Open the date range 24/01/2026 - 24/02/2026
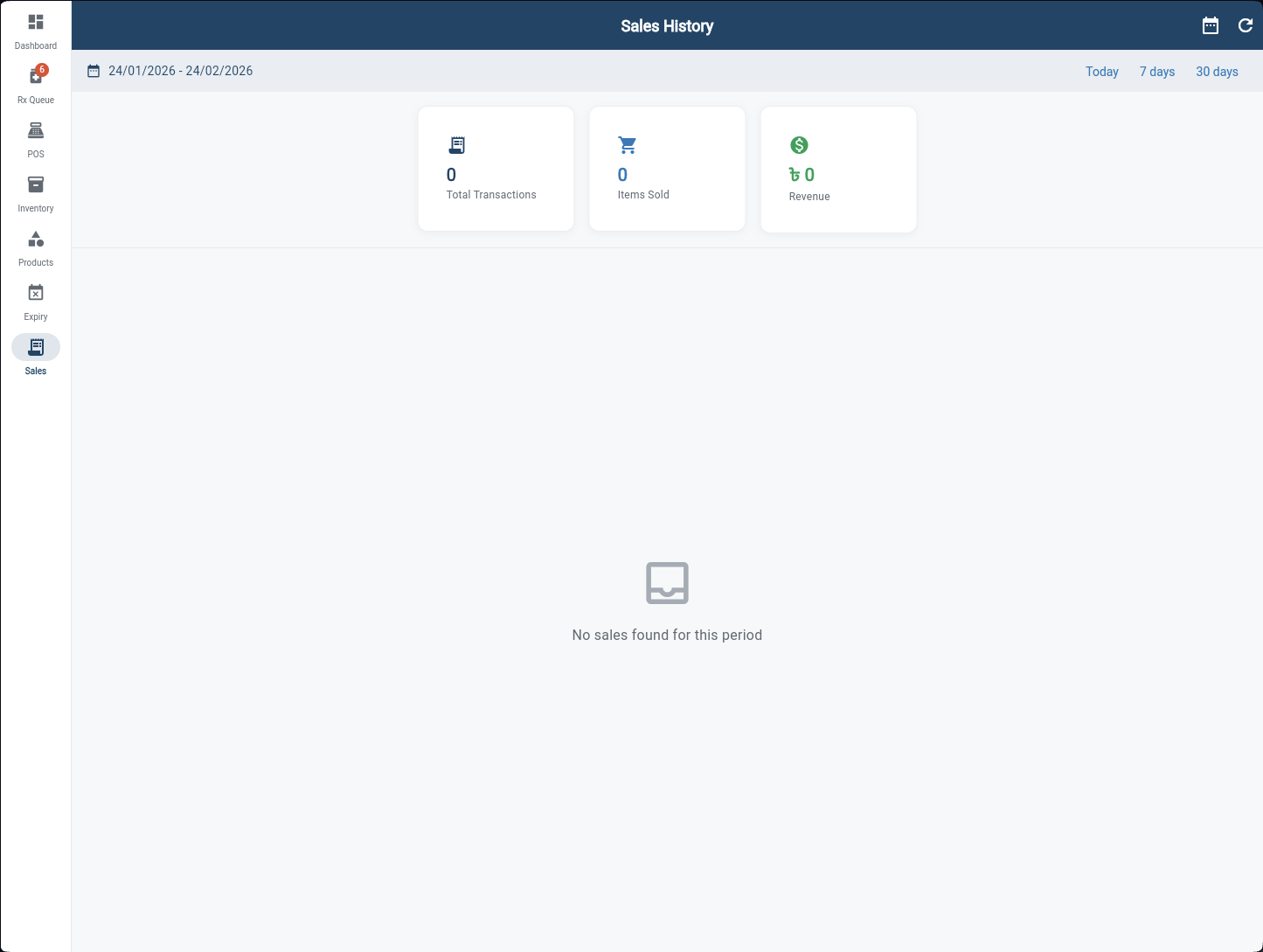This screenshot has height=952, width=1263. pyautogui.click(x=180, y=71)
